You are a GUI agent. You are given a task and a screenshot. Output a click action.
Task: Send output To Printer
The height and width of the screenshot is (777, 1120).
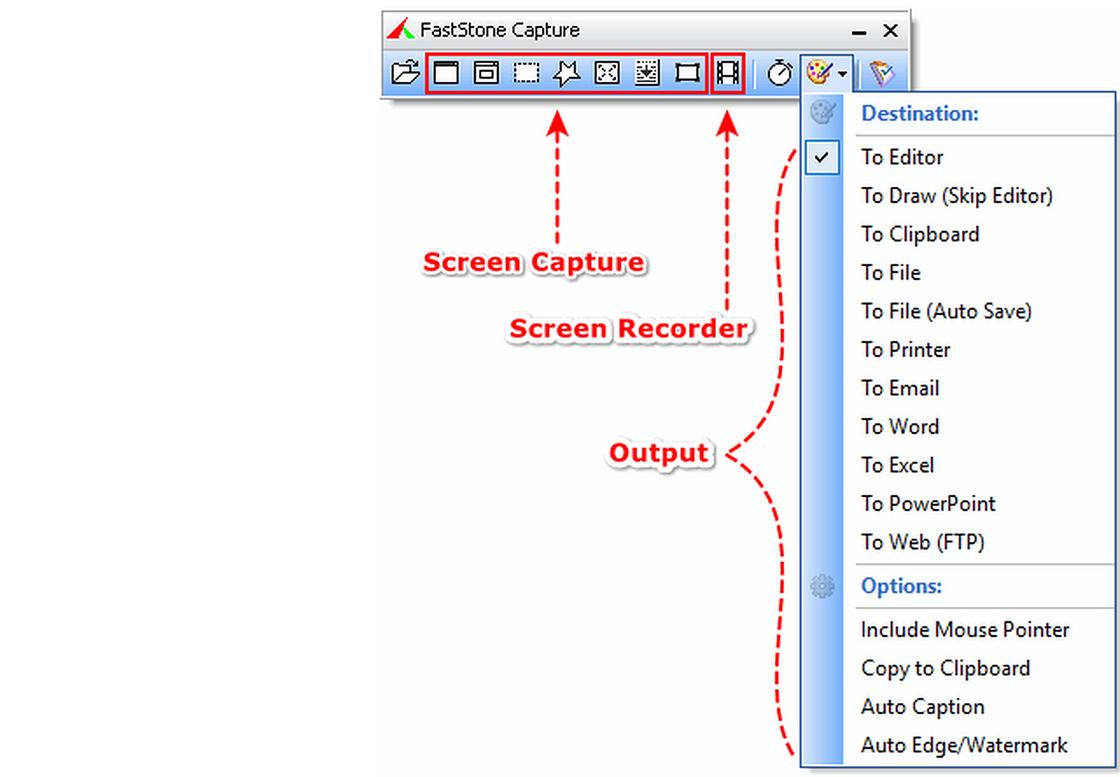(x=957, y=350)
